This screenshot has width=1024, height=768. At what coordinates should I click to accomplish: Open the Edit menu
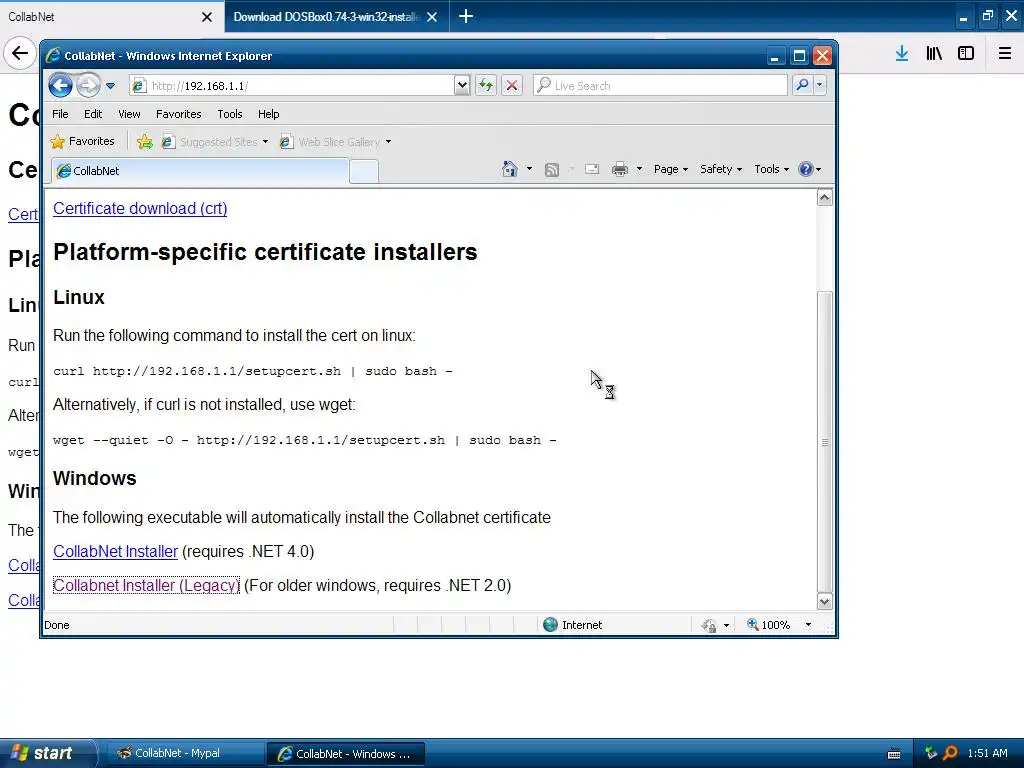[x=93, y=114]
